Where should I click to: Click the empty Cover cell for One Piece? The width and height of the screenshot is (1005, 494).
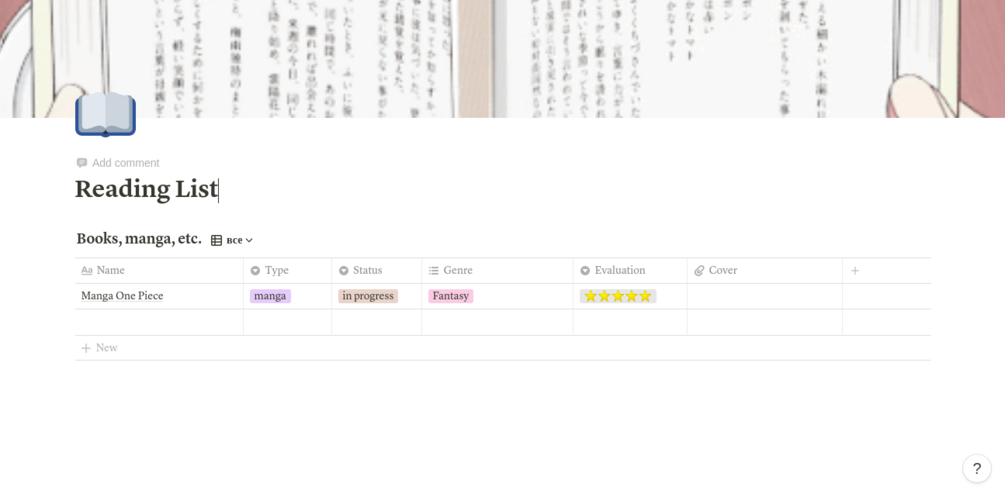point(765,296)
